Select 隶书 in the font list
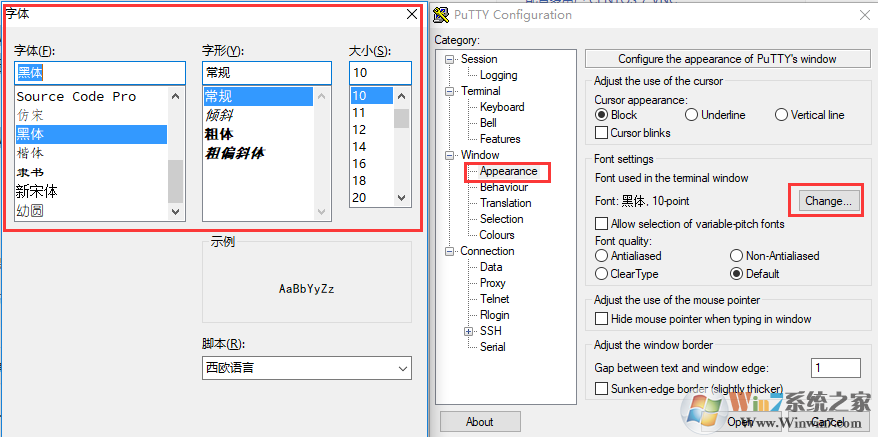Image resolution: width=878 pixels, height=437 pixels. pos(91,173)
